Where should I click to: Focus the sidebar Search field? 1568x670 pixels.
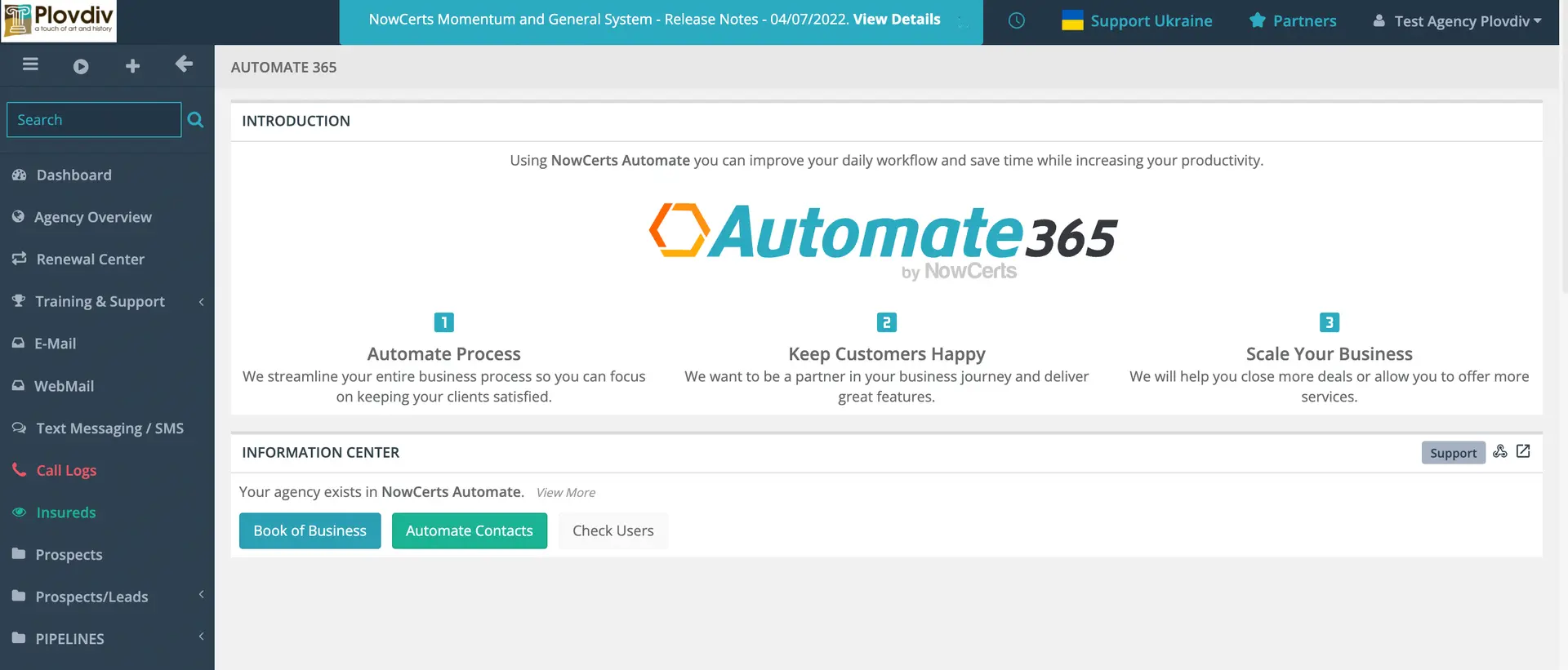(94, 120)
